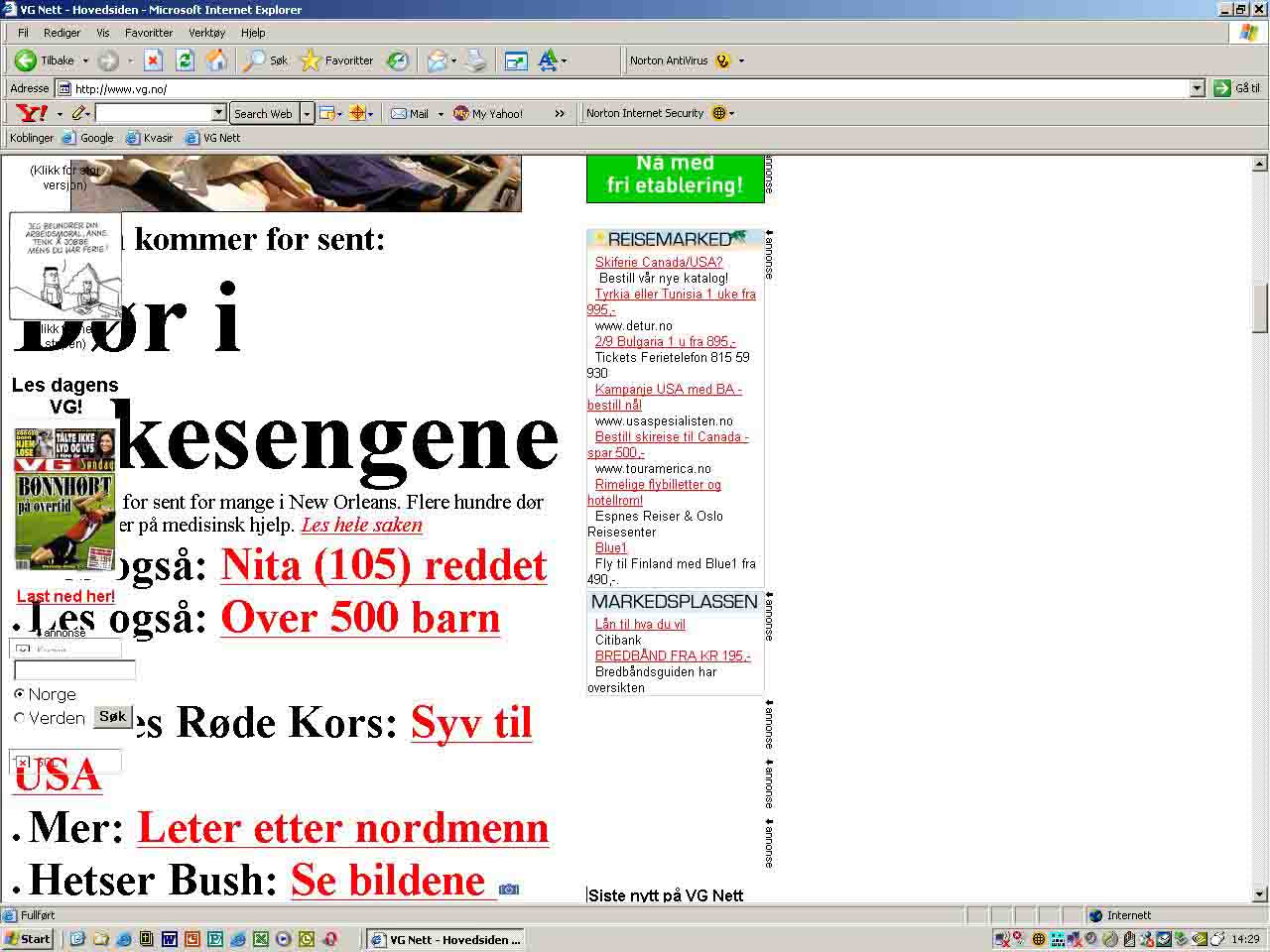Image resolution: width=1270 pixels, height=952 pixels.
Task: Open the text size dropdown arrow
Action: pos(564,60)
